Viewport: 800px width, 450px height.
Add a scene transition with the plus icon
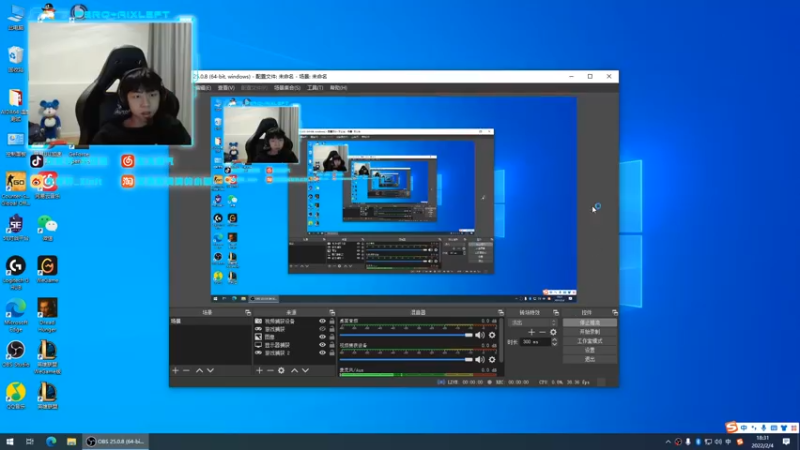(531, 332)
